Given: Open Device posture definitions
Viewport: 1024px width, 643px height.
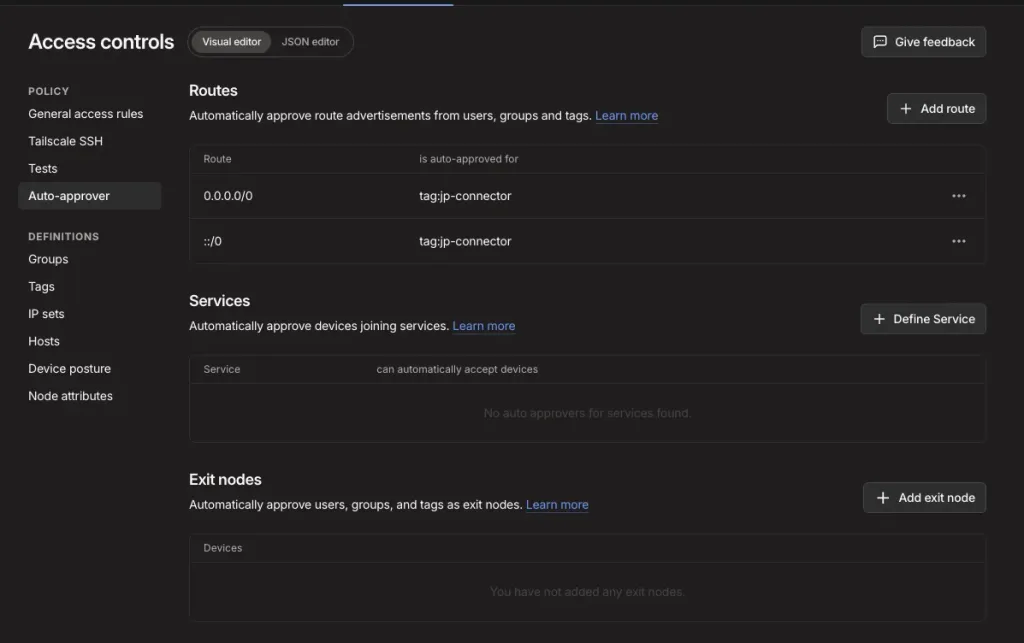Looking at the screenshot, I should click(x=69, y=369).
